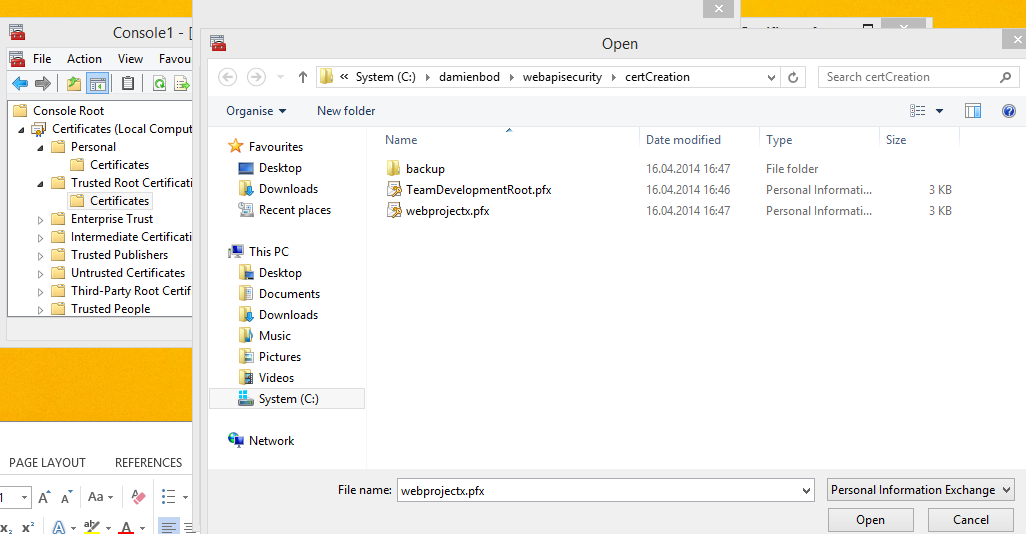This screenshot has height=534, width=1026.
Task: Select Network in the navigation pane
Action: (271, 441)
